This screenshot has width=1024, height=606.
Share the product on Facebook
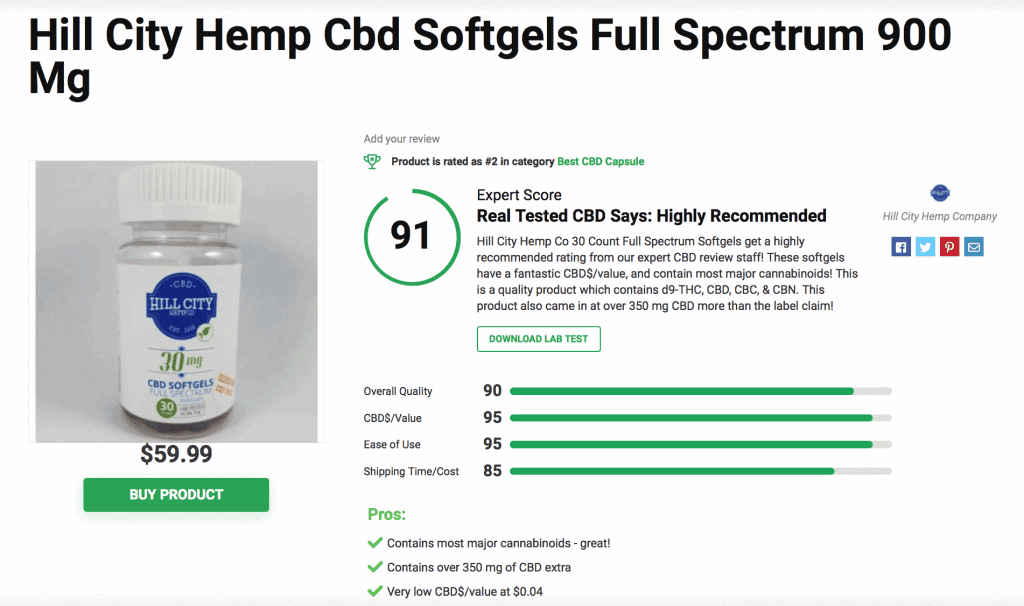pos(901,246)
